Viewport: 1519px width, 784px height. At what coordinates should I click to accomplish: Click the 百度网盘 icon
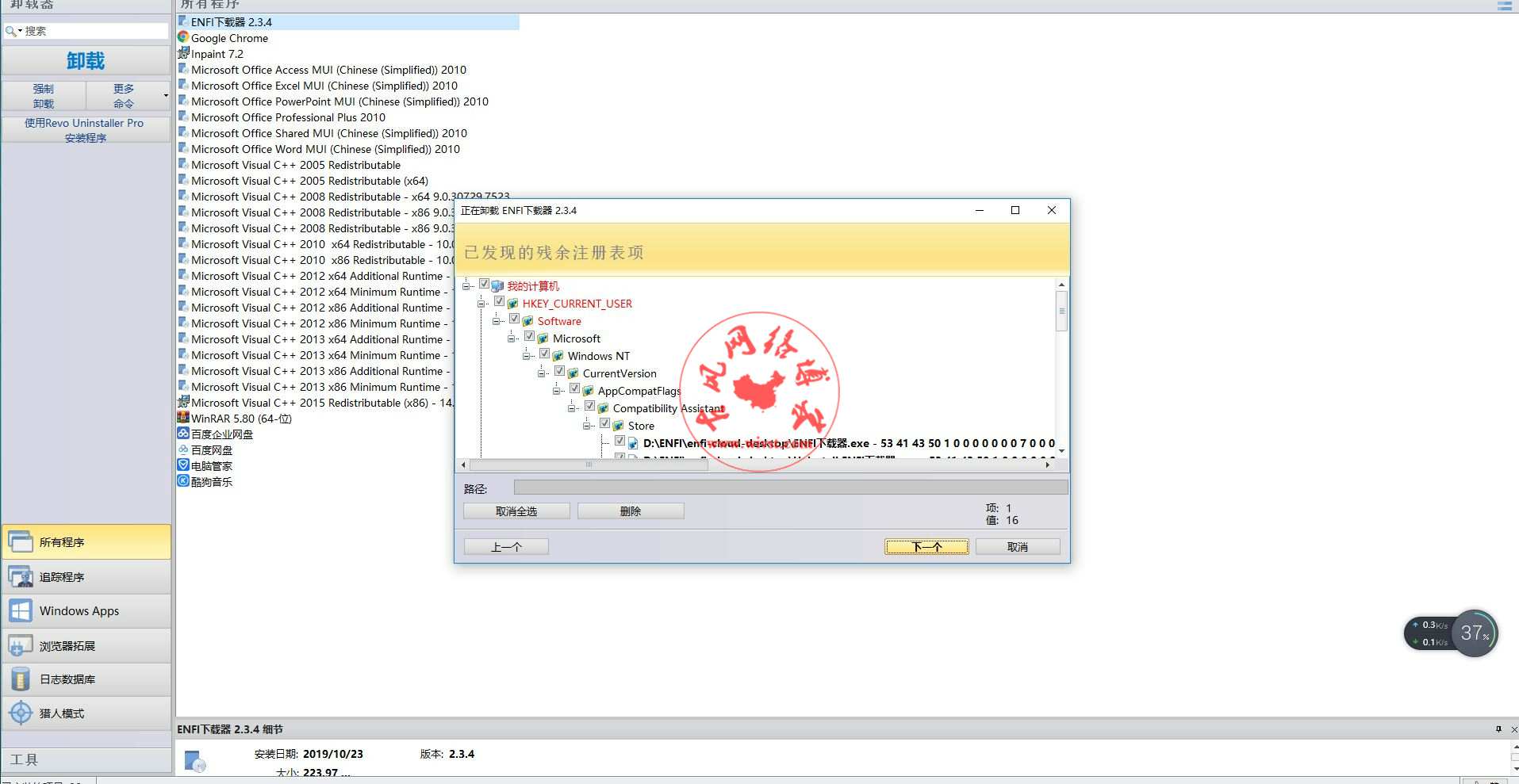pos(183,449)
